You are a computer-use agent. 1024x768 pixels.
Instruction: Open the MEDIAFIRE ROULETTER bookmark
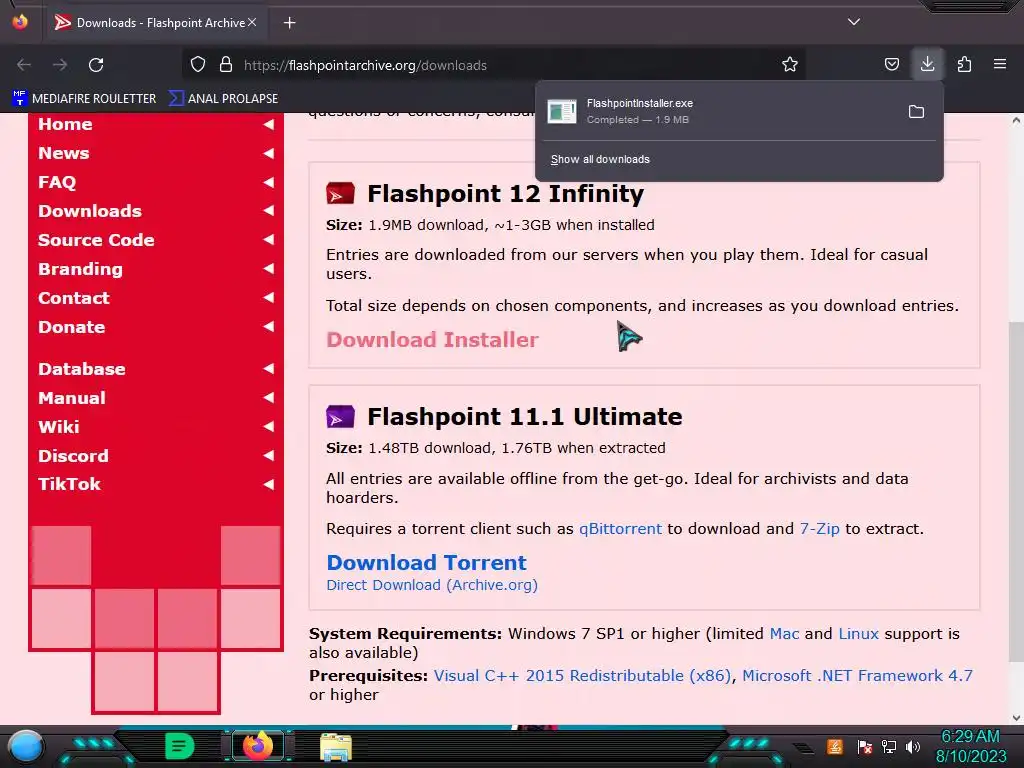84,99
